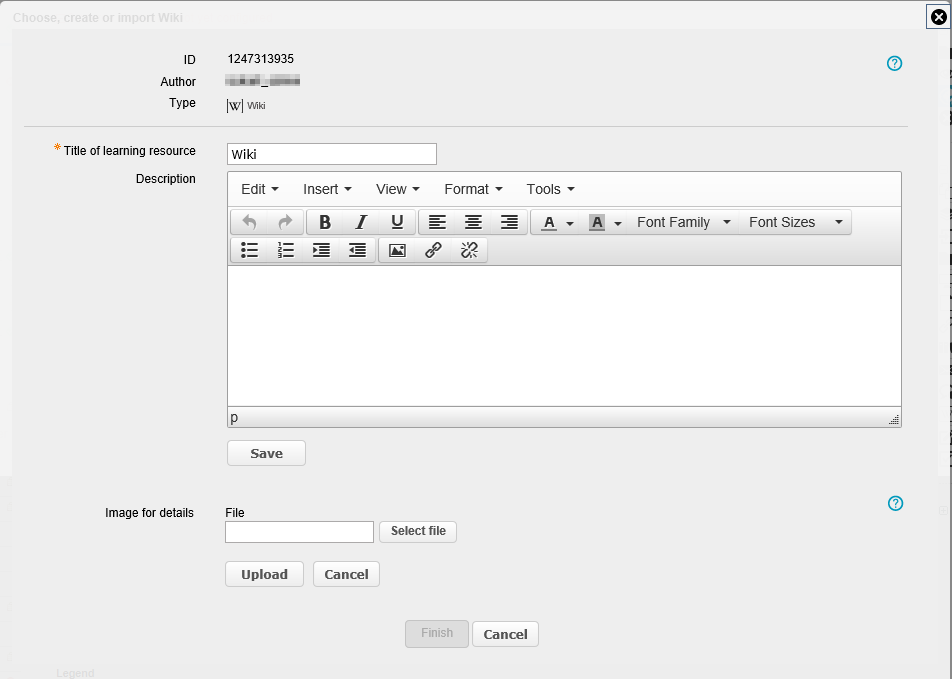Open the Font Sizes dropdown
Screen dimensions: 952x679
pyautogui.click(x=795, y=222)
